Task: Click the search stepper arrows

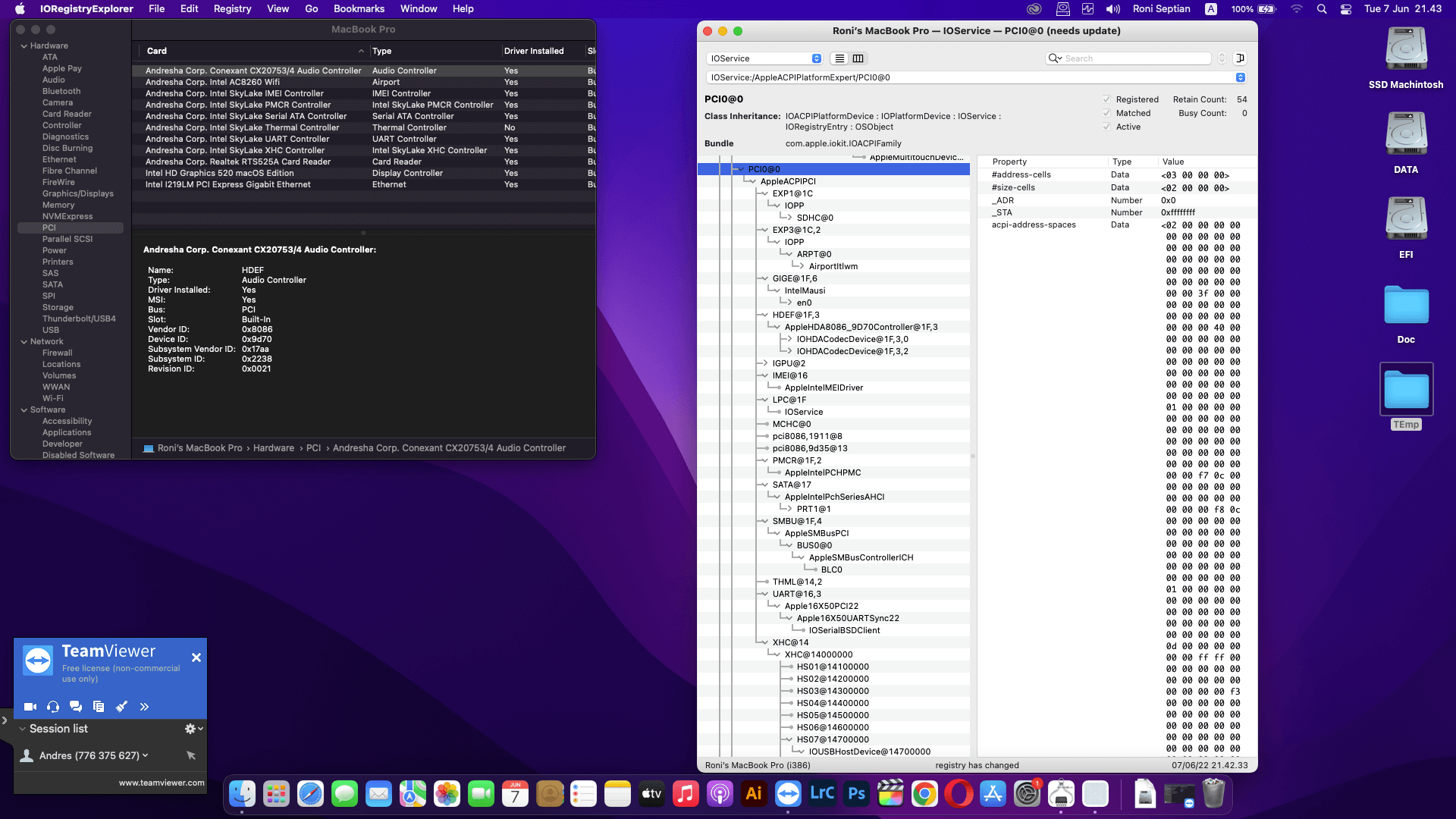Action: pyautogui.click(x=1222, y=58)
